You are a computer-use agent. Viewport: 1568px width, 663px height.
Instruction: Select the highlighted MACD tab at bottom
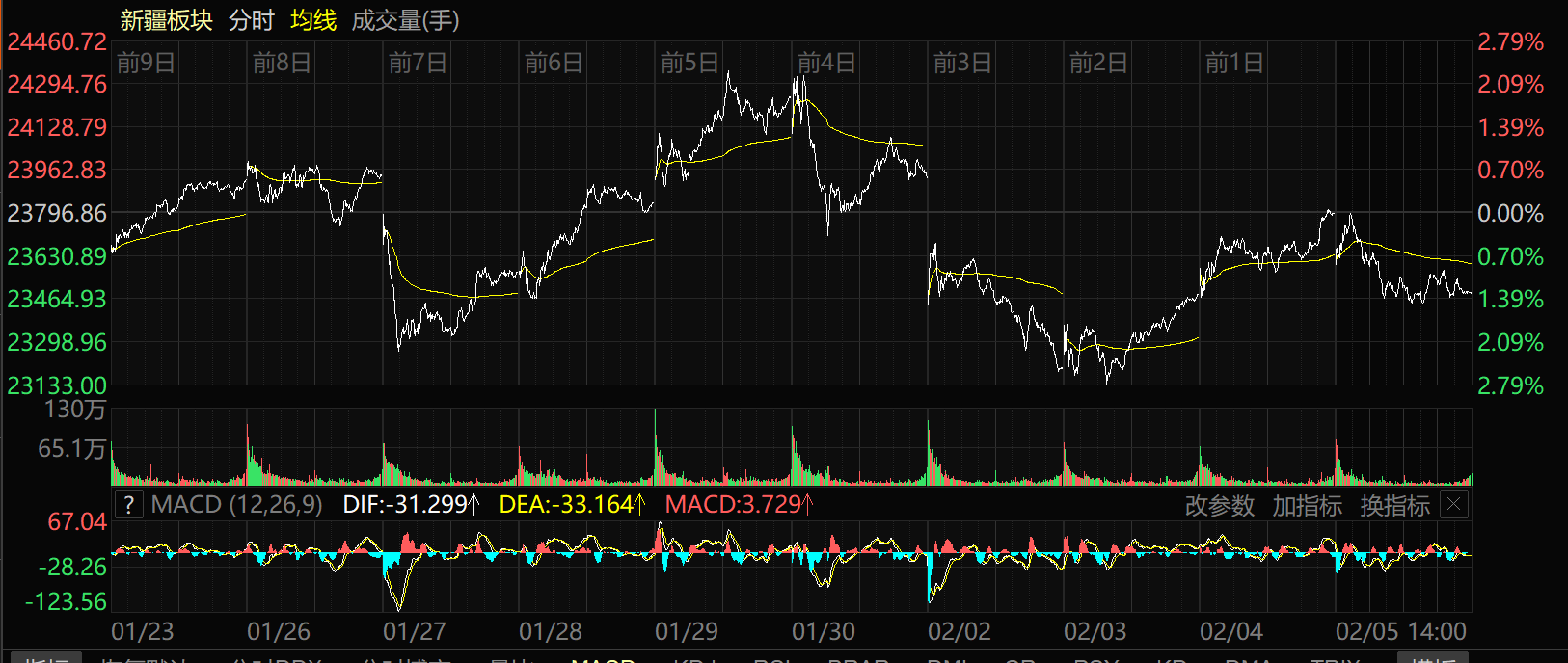tap(603, 659)
